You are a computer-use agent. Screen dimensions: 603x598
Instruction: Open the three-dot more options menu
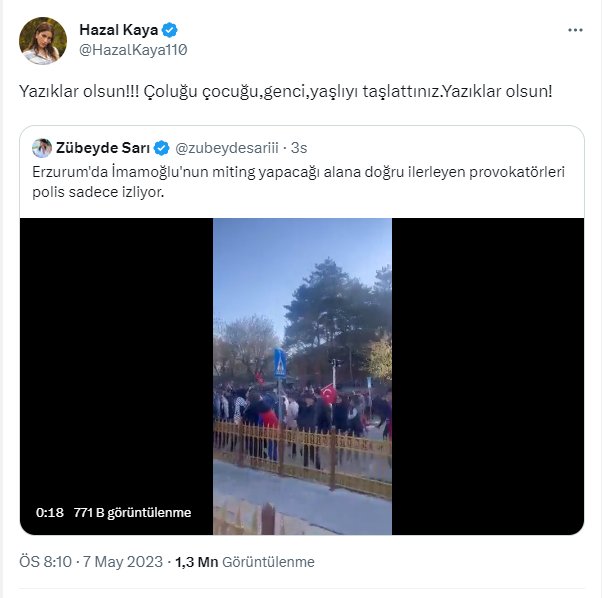coord(575,30)
